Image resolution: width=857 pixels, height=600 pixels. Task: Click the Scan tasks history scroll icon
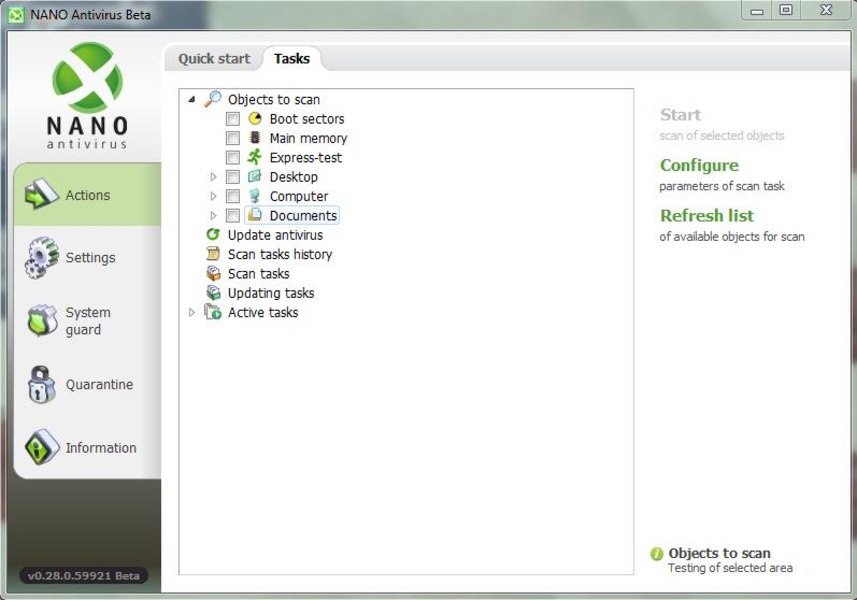[213, 254]
